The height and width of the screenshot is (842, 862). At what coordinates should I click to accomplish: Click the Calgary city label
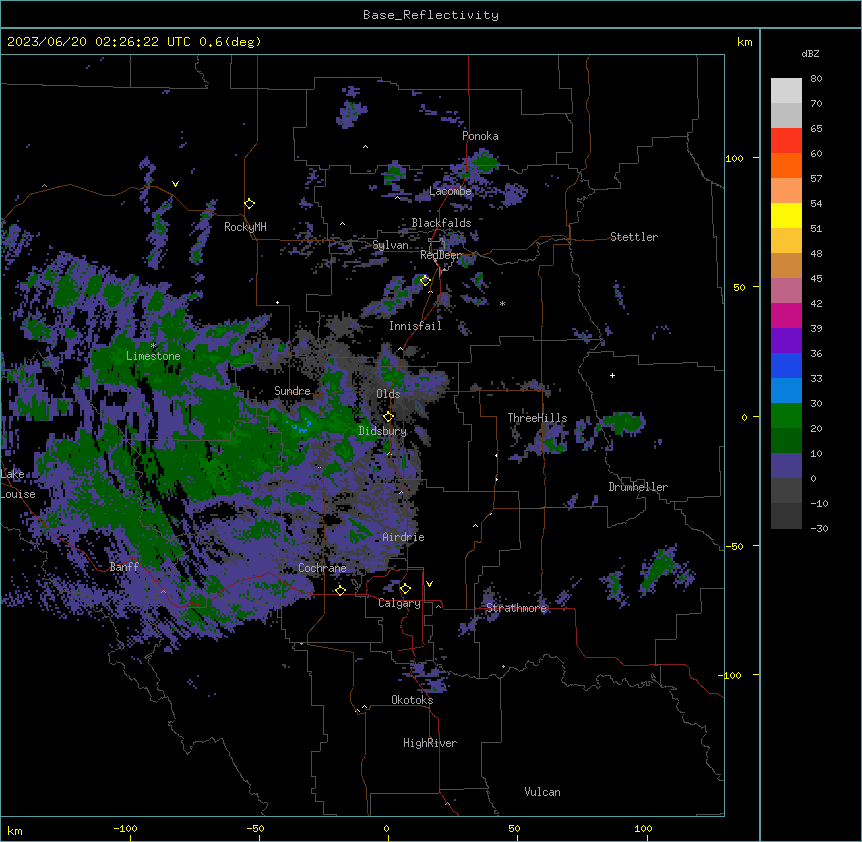399,603
